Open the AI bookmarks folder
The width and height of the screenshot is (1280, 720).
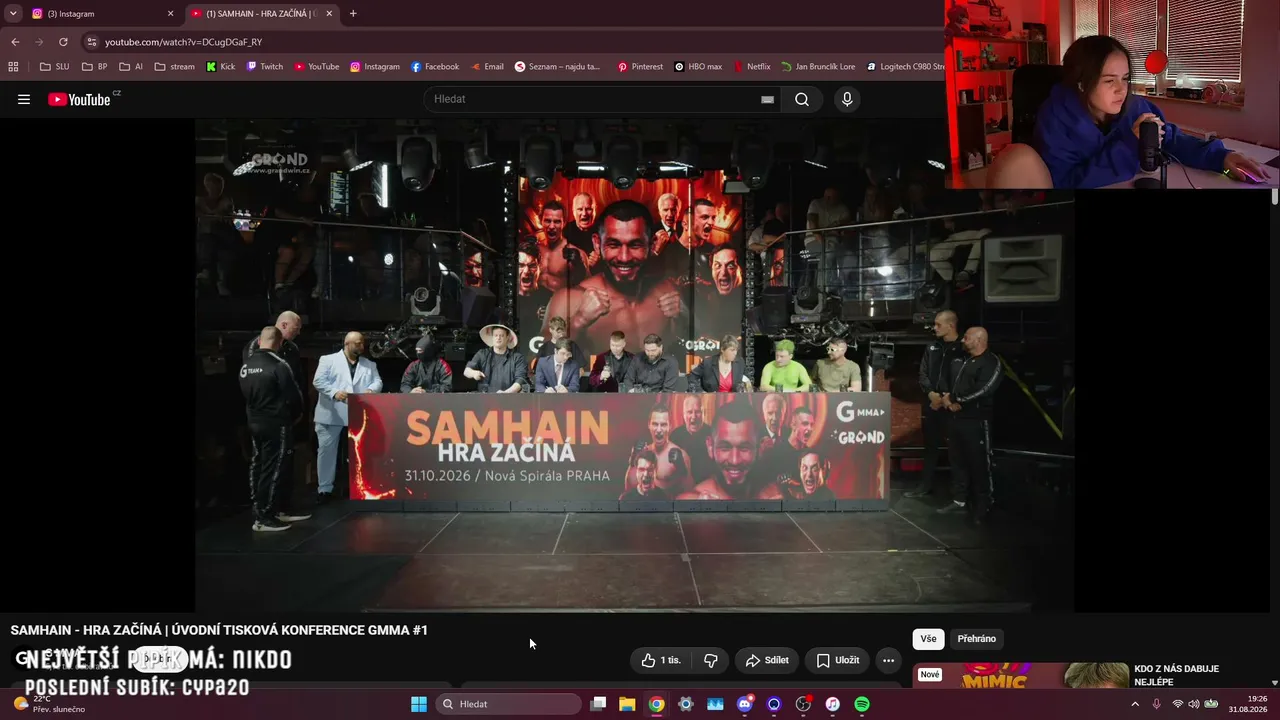click(131, 67)
